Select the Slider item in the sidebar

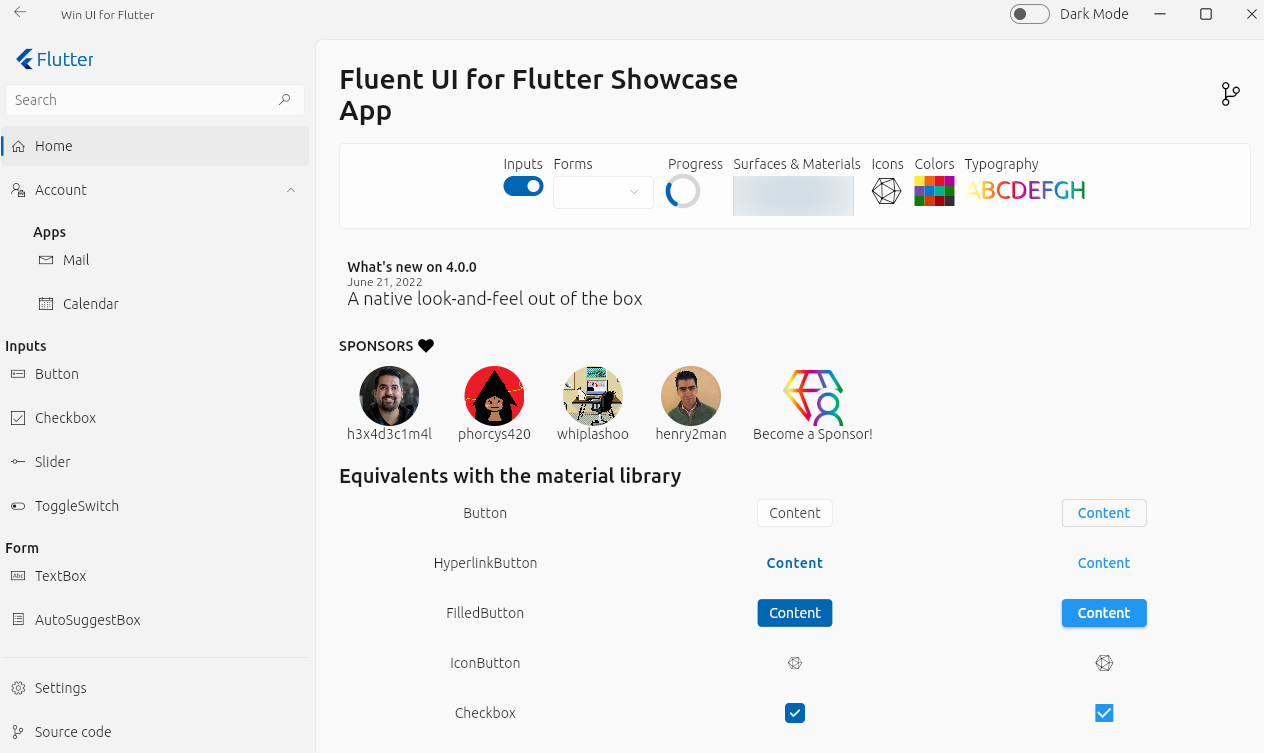click(54, 461)
